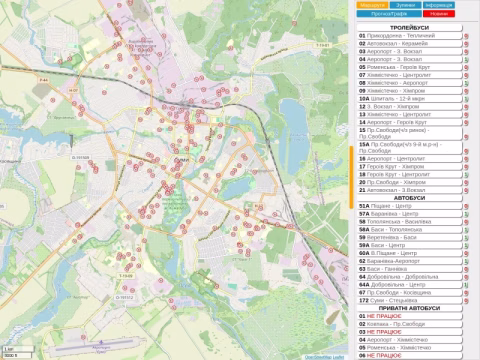Click private bus 03 НЕ ПРАЦЮЄ row
This screenshot has height=360, width=480.
(409, 332)
